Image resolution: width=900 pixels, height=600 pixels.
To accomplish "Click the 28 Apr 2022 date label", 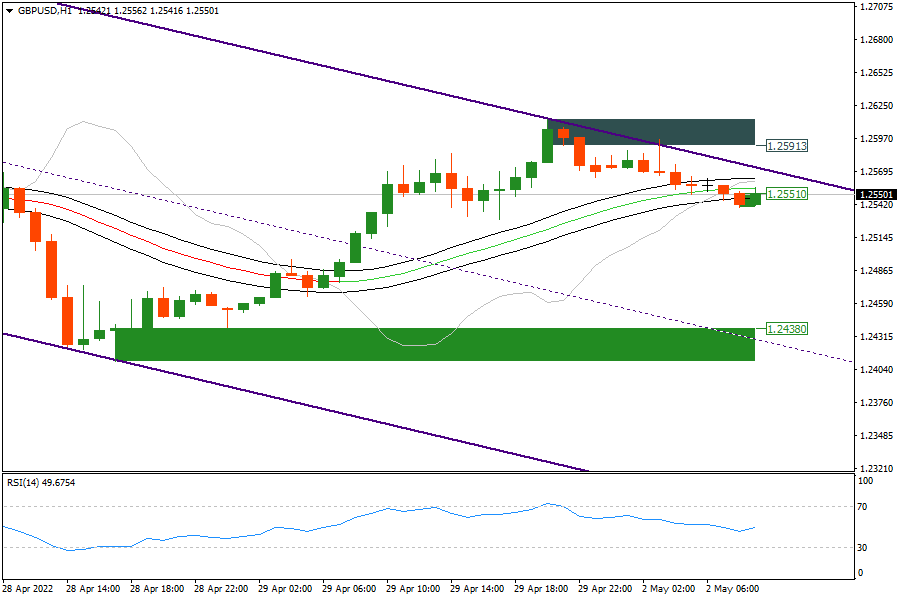I will [30, 589].
